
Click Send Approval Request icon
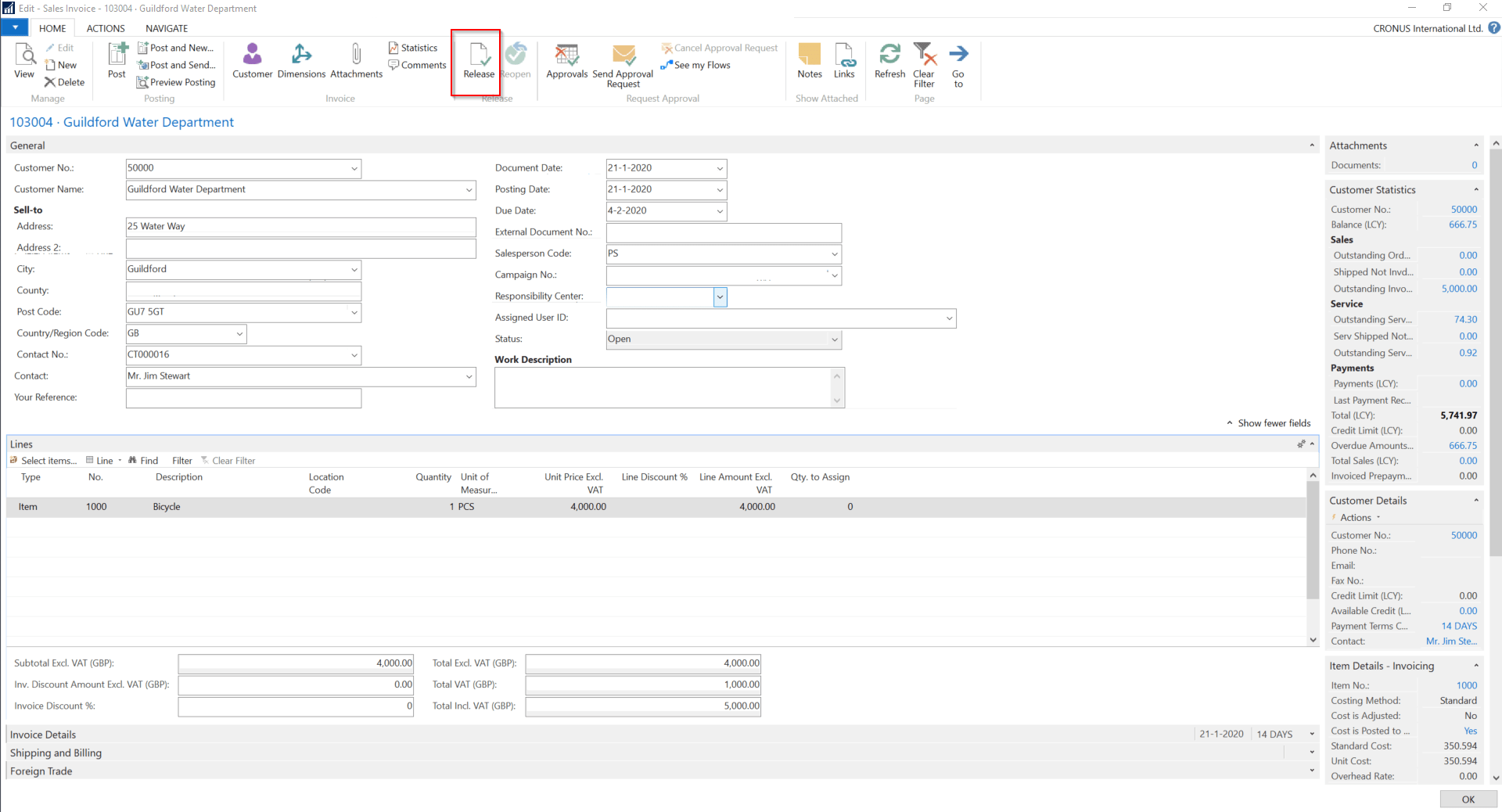coord(623,55)
